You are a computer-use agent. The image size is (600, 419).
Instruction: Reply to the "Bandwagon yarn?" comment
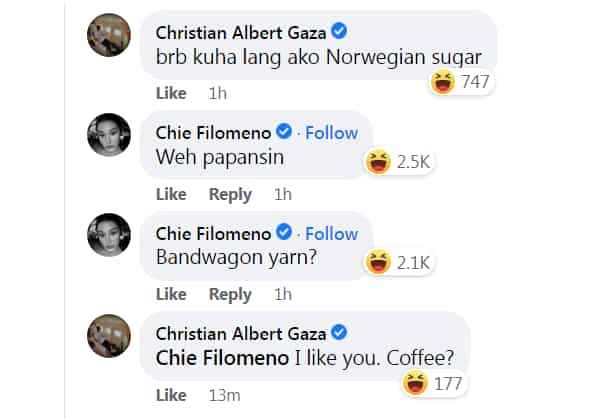point(230,295)
